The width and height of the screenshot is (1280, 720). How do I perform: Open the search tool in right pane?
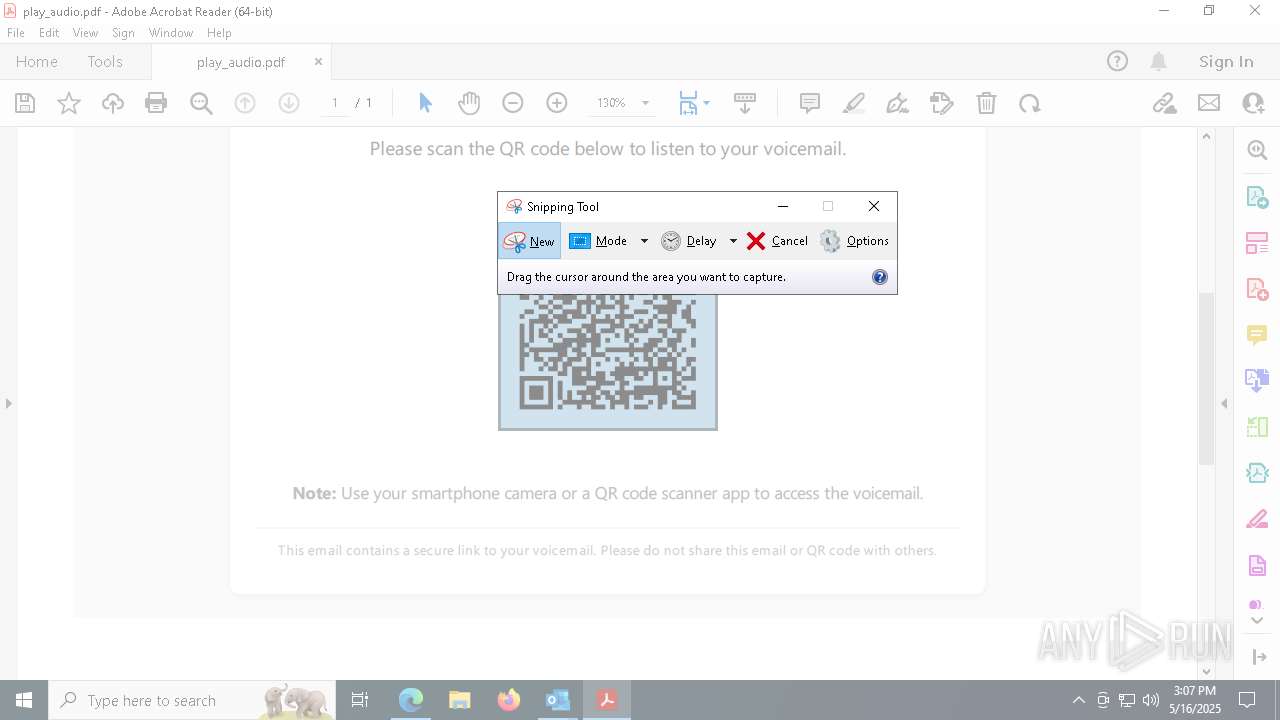click(x=1257, y=150)
